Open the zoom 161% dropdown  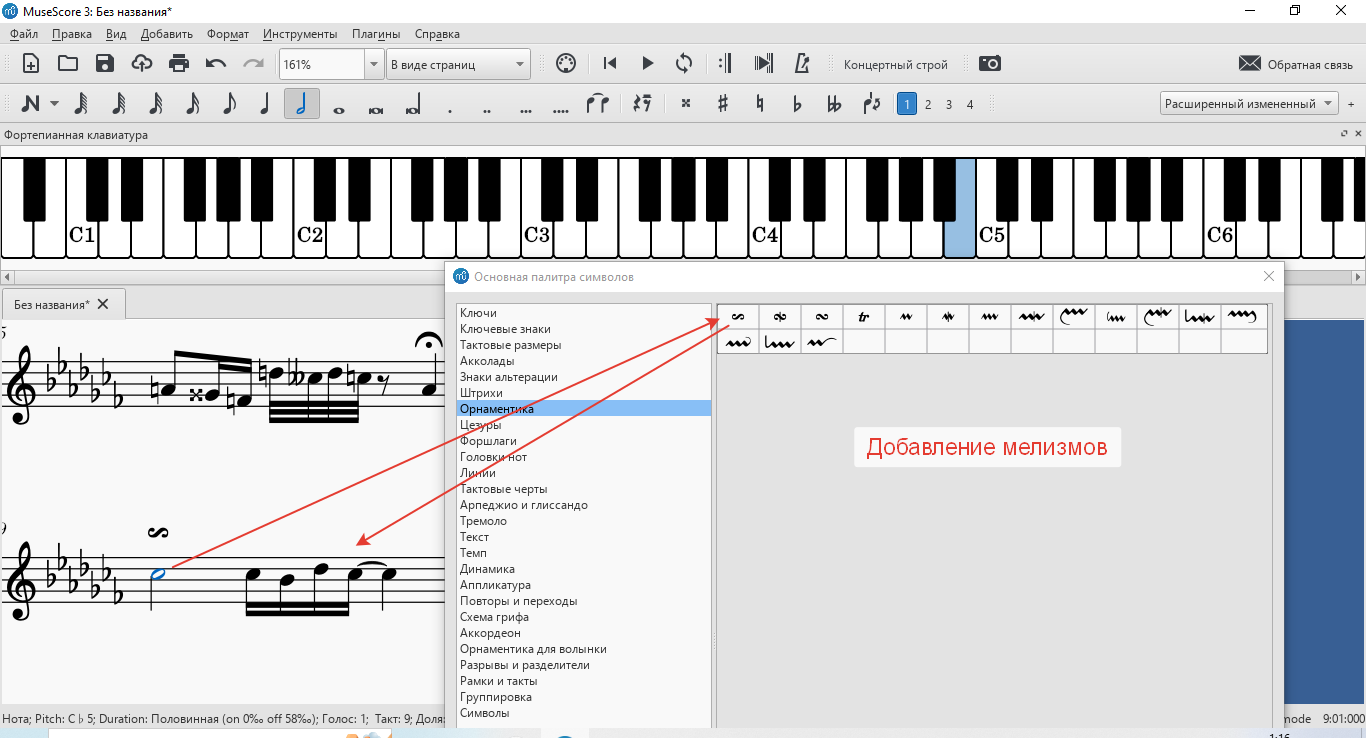[374, 64]
